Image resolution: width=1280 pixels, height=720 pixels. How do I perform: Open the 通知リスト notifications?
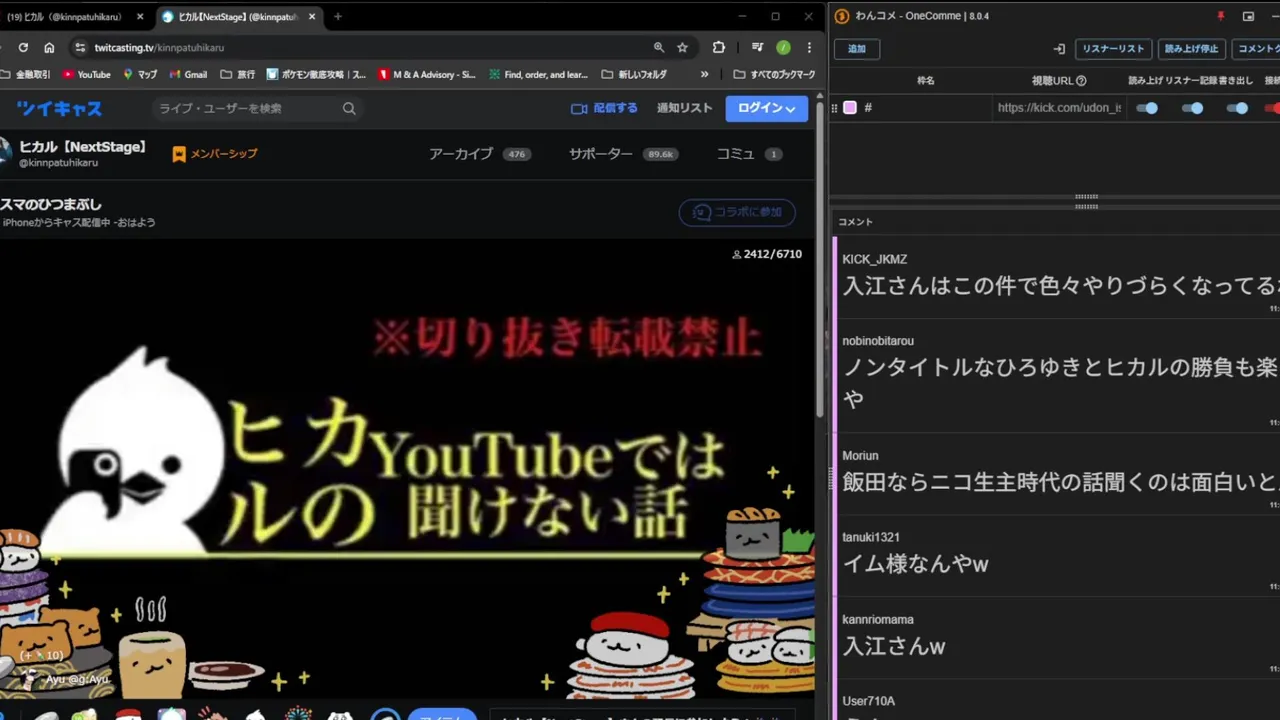(x=685, y=108)
